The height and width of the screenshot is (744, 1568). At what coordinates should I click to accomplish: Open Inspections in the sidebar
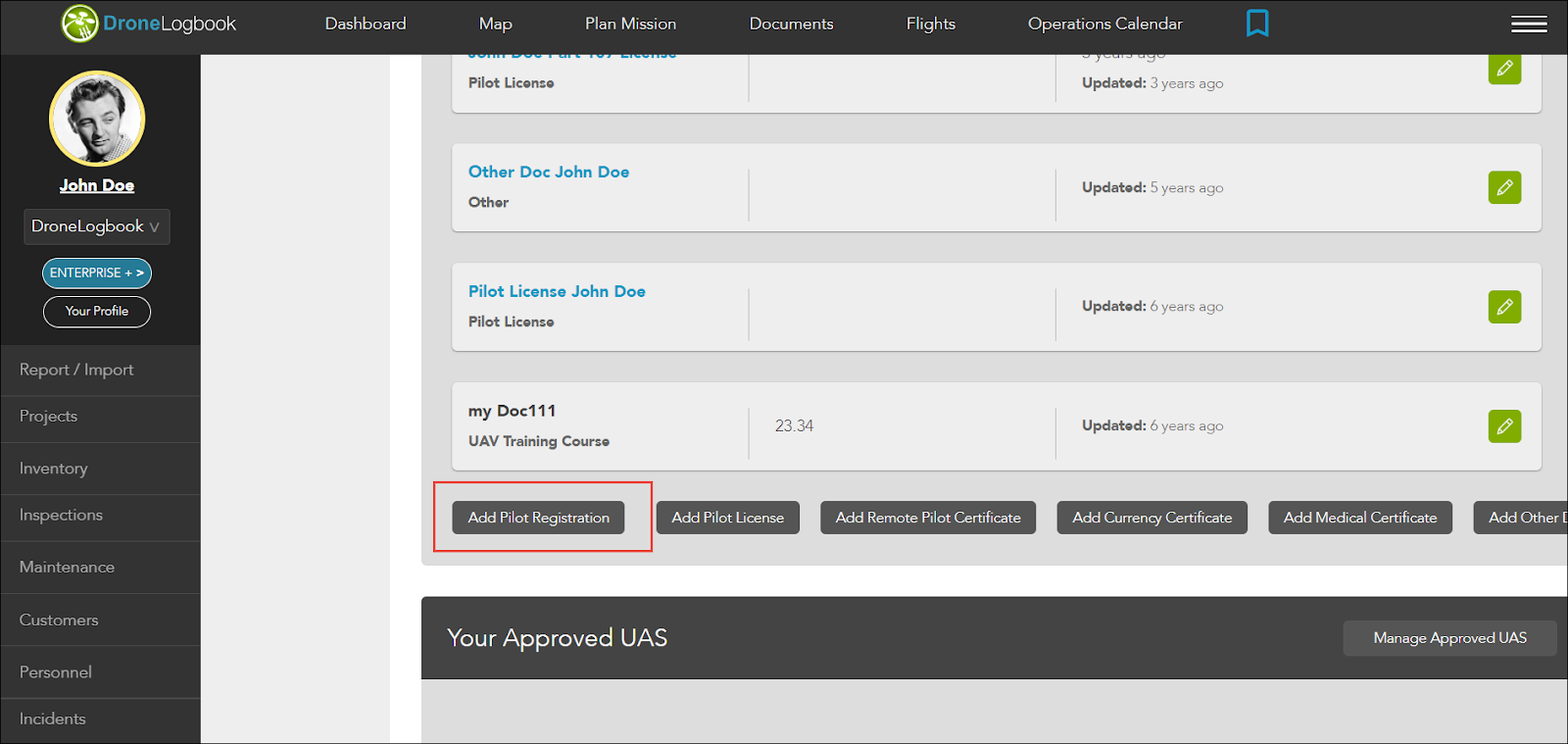pyautogui.click(x=100, y=516)
